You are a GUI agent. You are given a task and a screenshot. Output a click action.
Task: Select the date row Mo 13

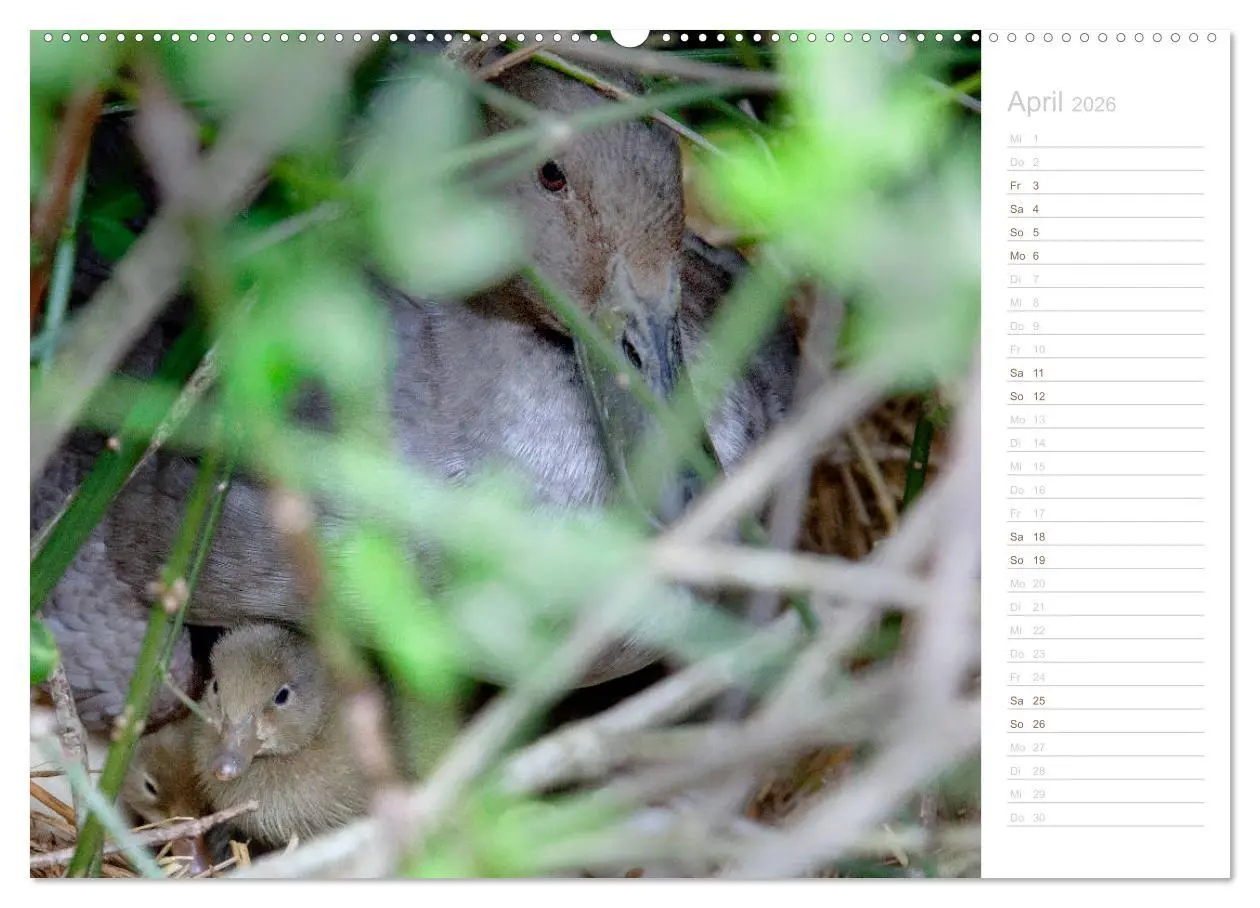(1105, 419)
